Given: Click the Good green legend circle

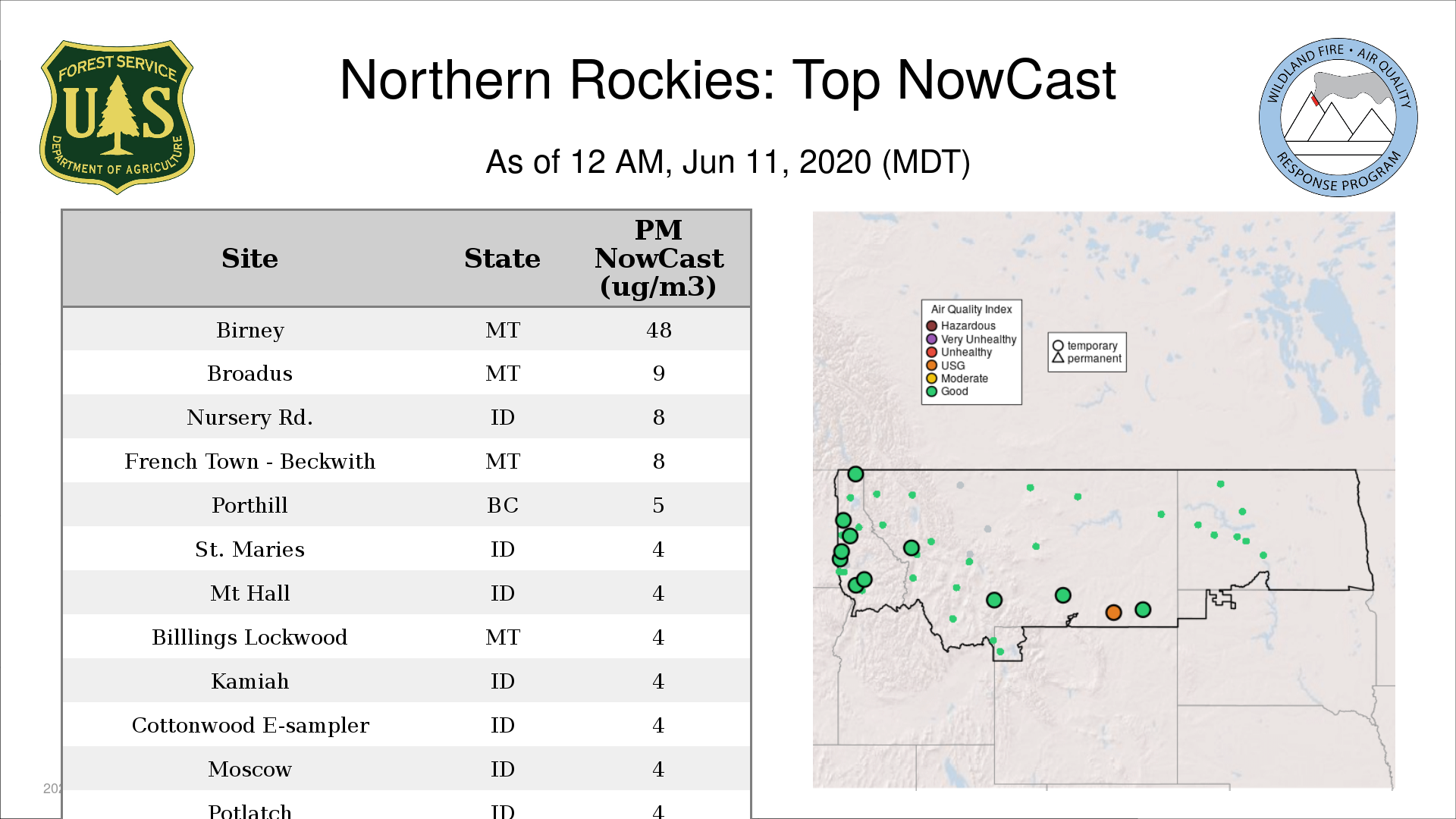Looking at the screenshot, I should (x=932, y=391).
